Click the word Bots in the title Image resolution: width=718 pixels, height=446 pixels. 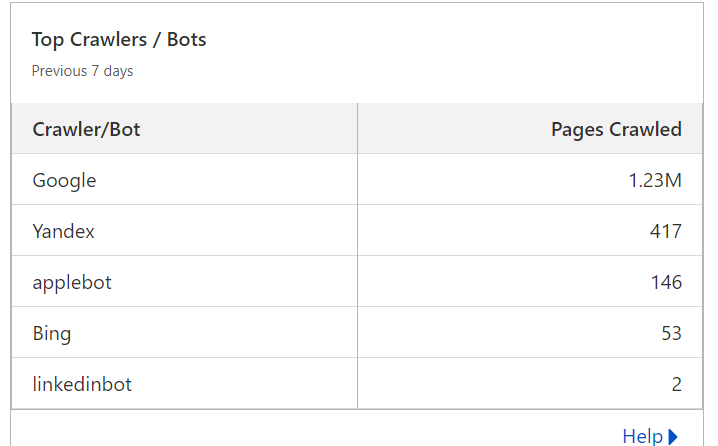[x=186, y=39]
